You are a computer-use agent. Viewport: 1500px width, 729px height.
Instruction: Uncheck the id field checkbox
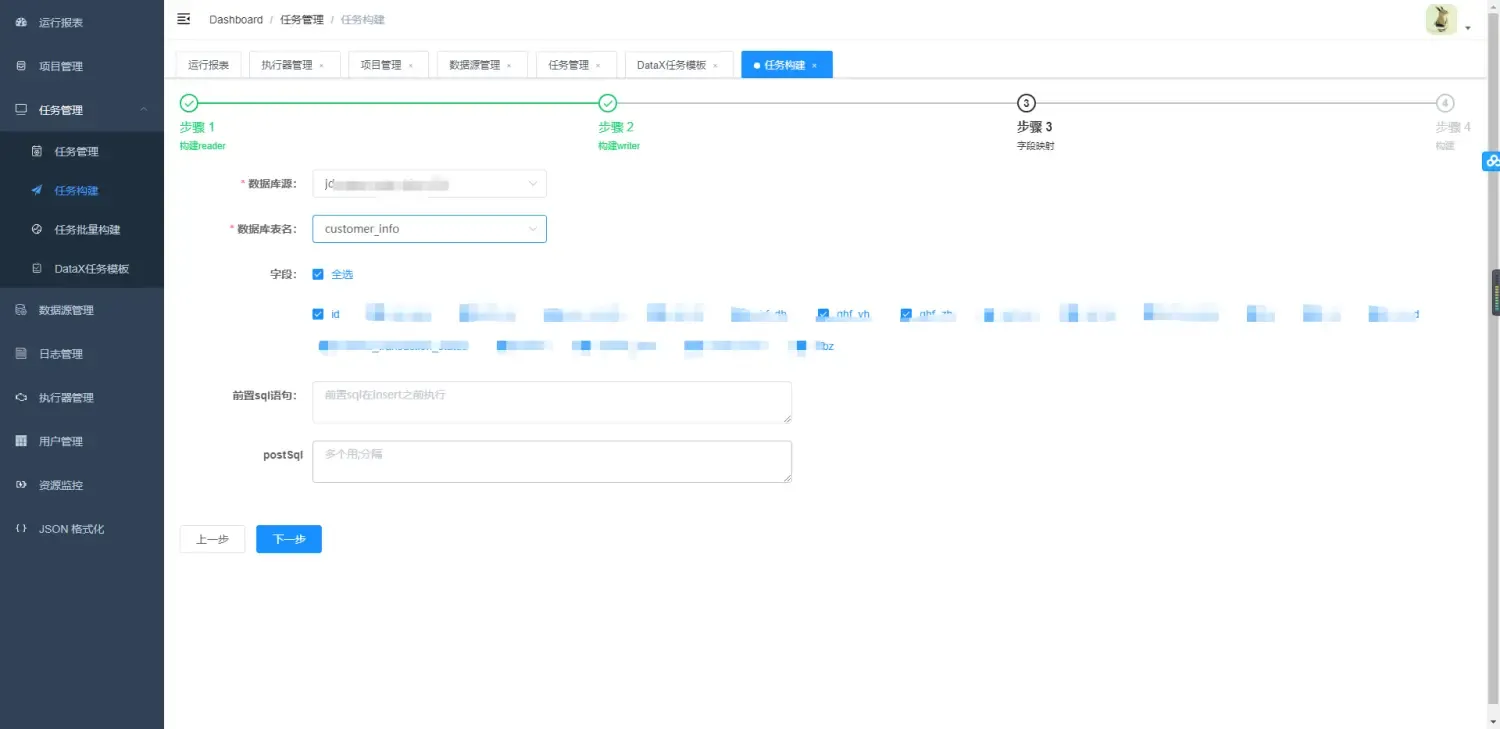(x=318, y=313)
